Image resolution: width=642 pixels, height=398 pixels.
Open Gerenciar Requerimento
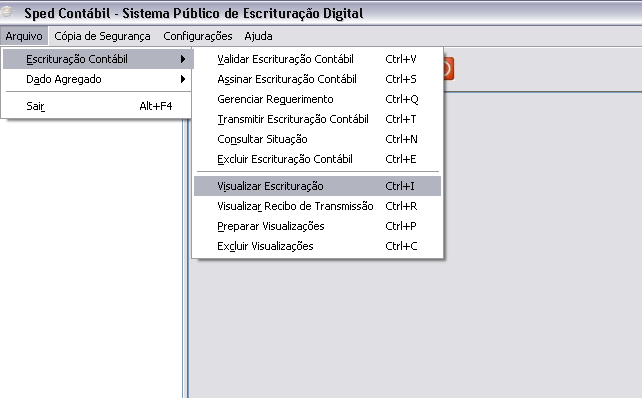pos(317,99)
